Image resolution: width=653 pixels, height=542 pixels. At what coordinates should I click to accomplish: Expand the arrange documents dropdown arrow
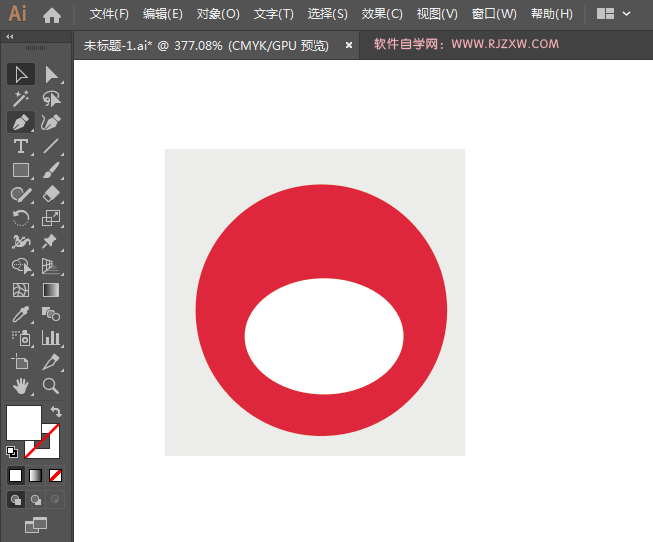(626, 14)
